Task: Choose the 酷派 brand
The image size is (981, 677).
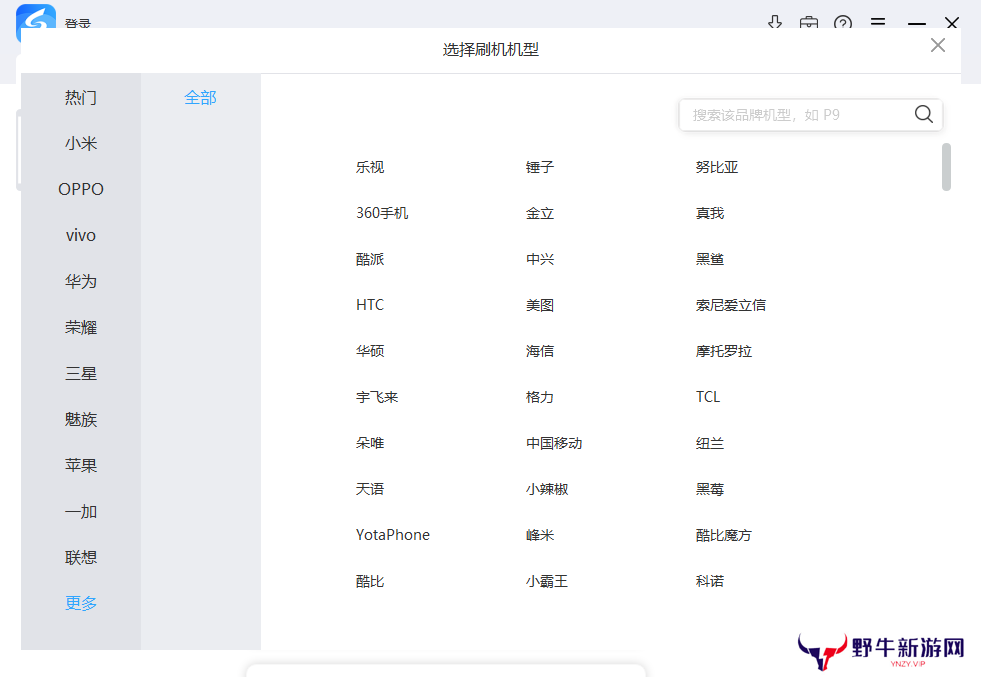Action: coord(370,259)
